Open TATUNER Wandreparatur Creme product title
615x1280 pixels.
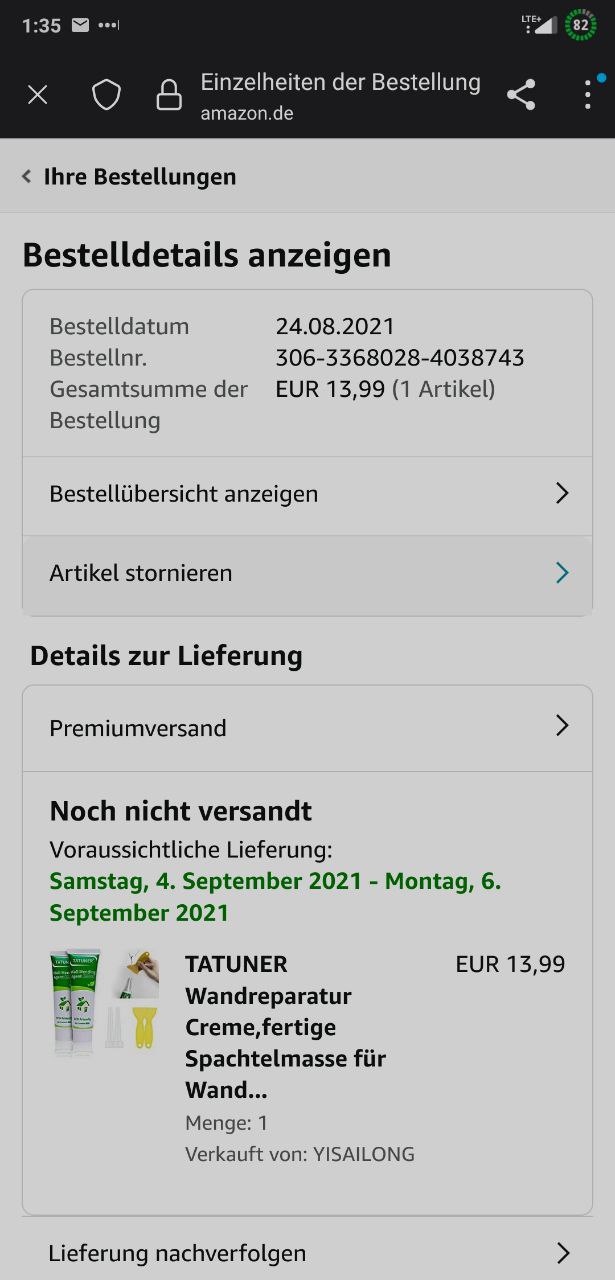pyautogui.click(x=285, y=1027)
